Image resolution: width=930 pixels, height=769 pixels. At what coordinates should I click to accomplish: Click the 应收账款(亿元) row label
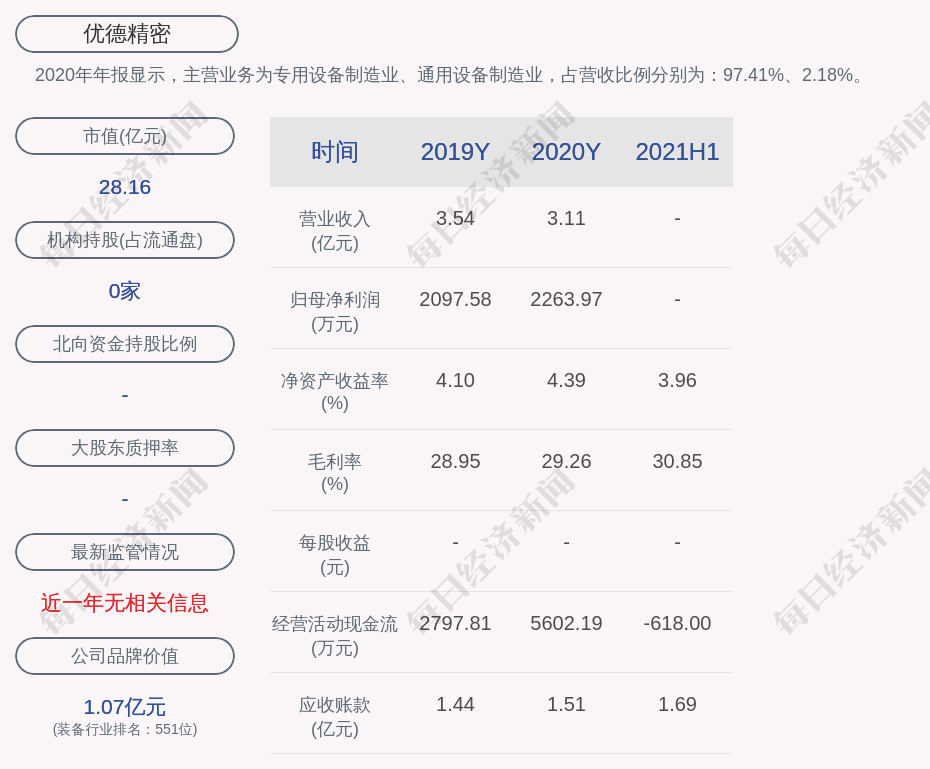point(335,717)
